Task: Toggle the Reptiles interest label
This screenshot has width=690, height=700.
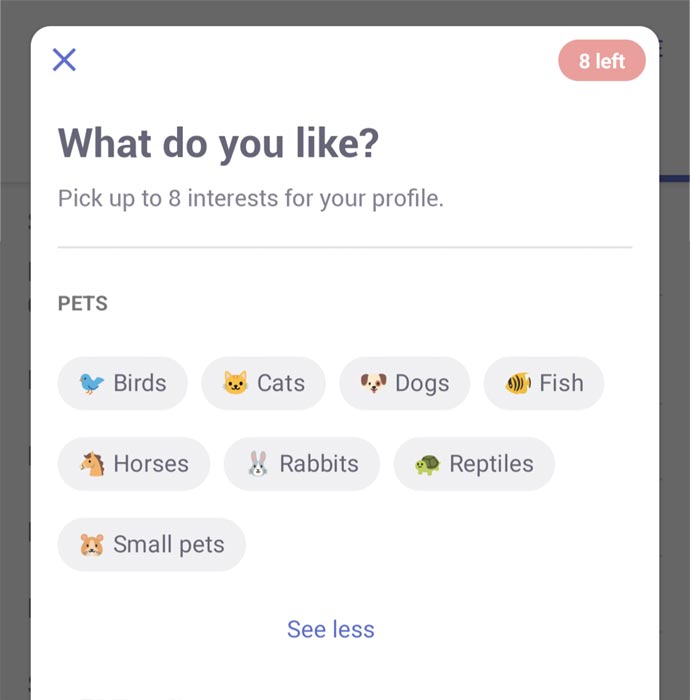Action: click(x=491, y=464)
